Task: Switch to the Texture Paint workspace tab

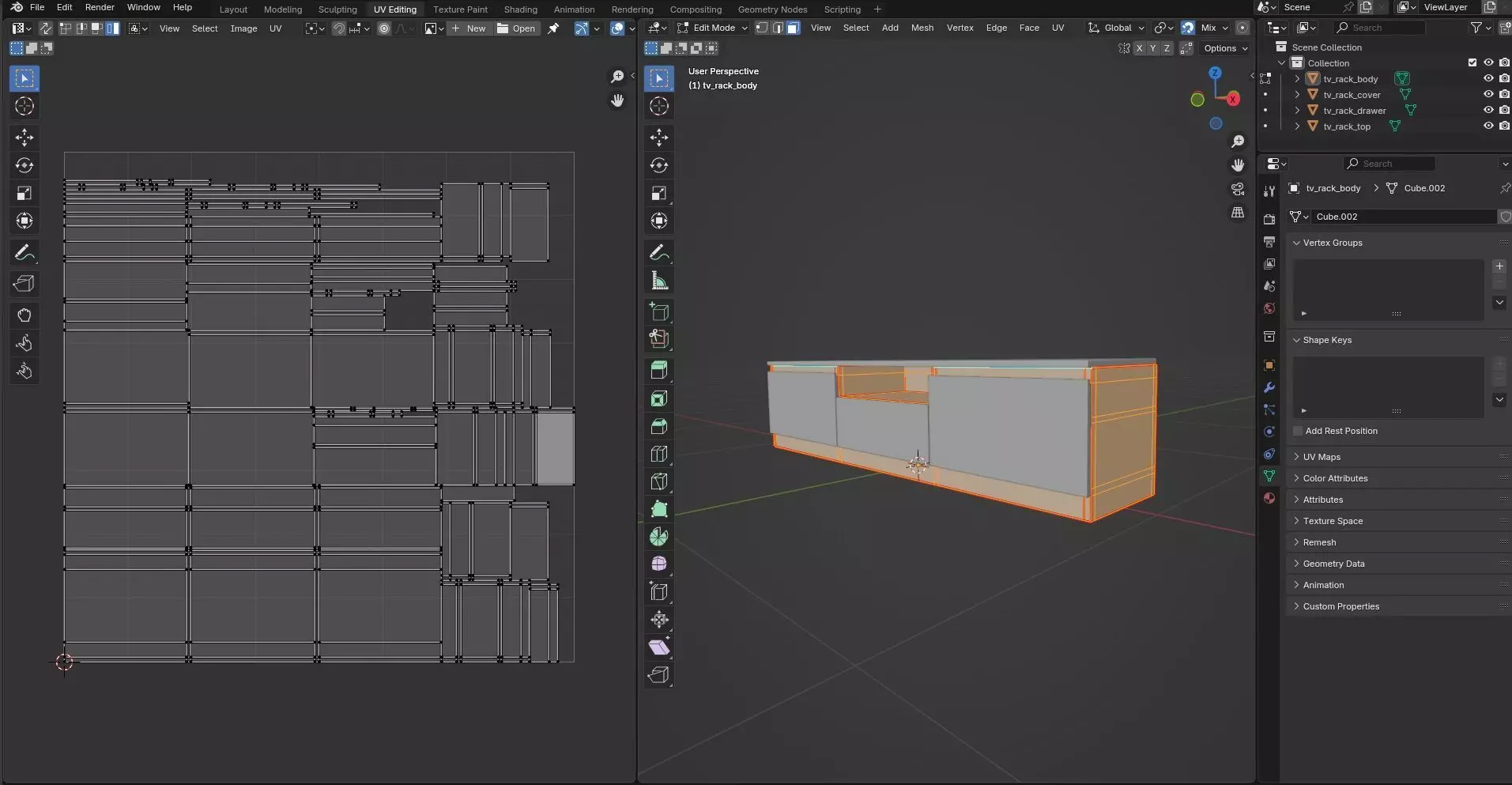Action: (460, 9)
